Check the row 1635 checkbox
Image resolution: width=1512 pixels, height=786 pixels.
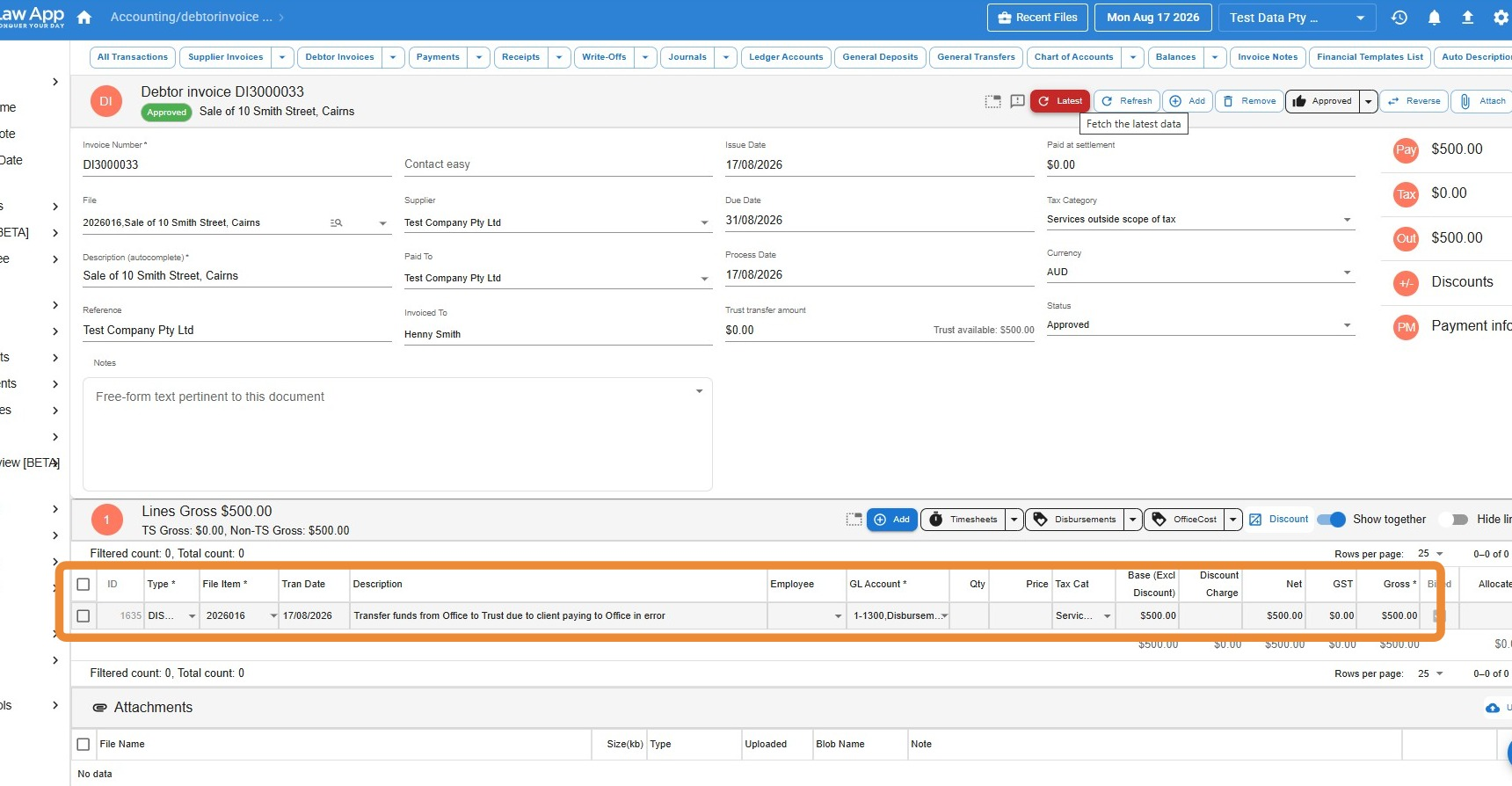84,616
